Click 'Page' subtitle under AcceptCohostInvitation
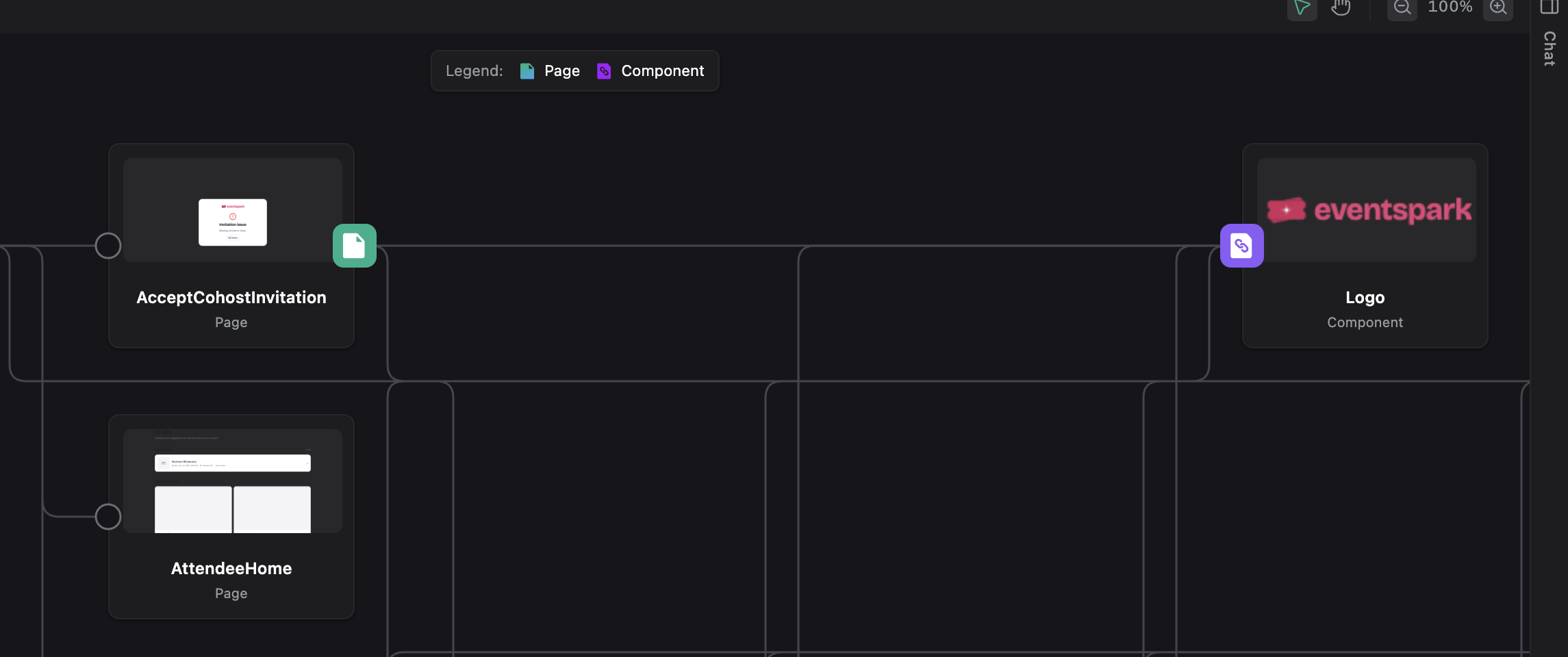 231,322
